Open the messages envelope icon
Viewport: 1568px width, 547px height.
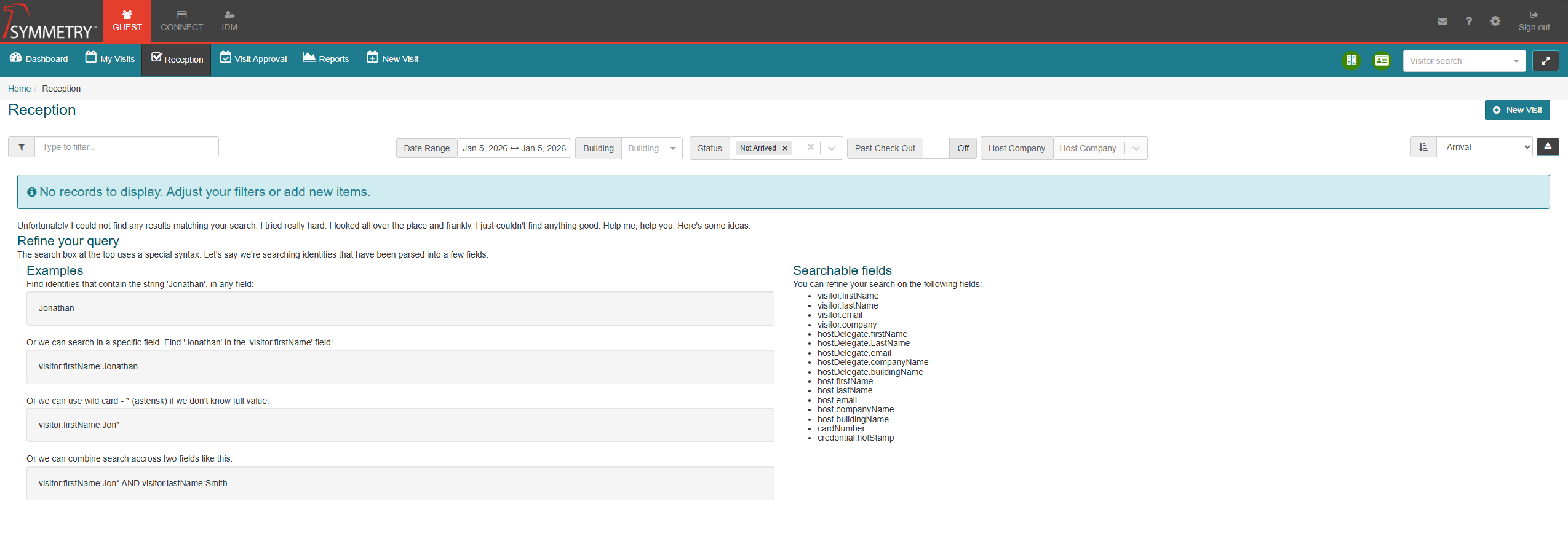click(1442, 22)
